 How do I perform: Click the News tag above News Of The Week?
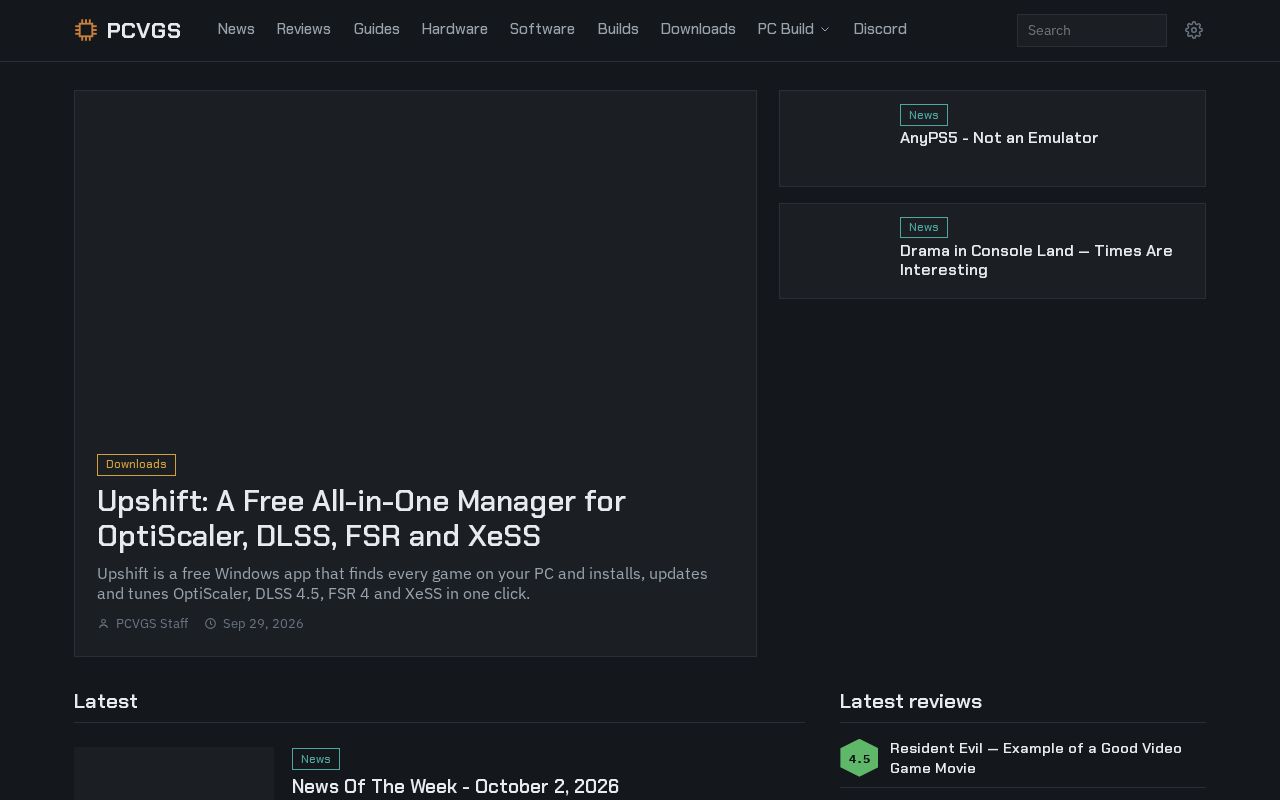click(316, 759)
